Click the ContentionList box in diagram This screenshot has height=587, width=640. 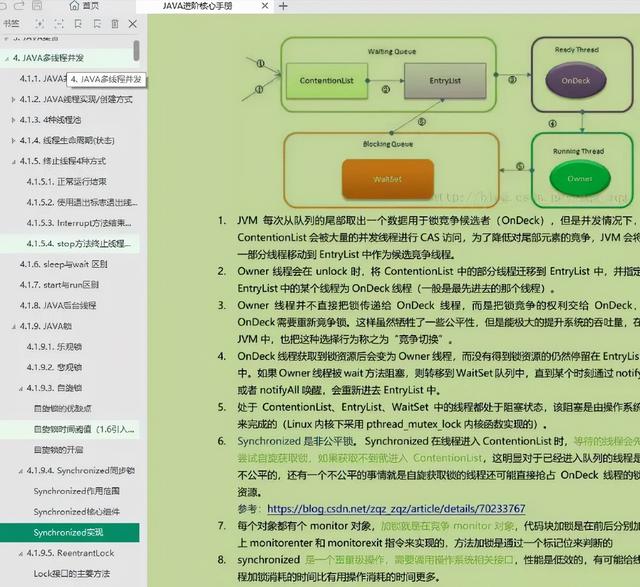(x=327, y=81)
